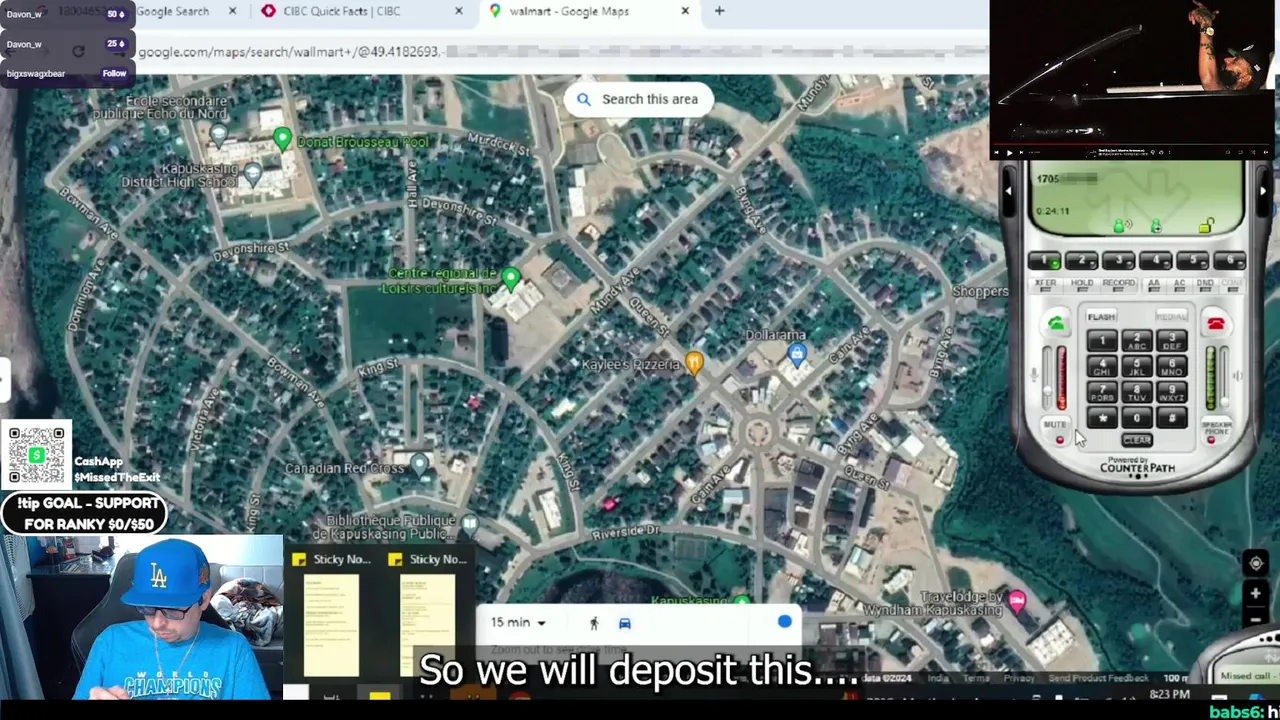Viewport: 1280px width, 720px height.
Task: Toggle AC on the softphone
Action: (1180, 286)
